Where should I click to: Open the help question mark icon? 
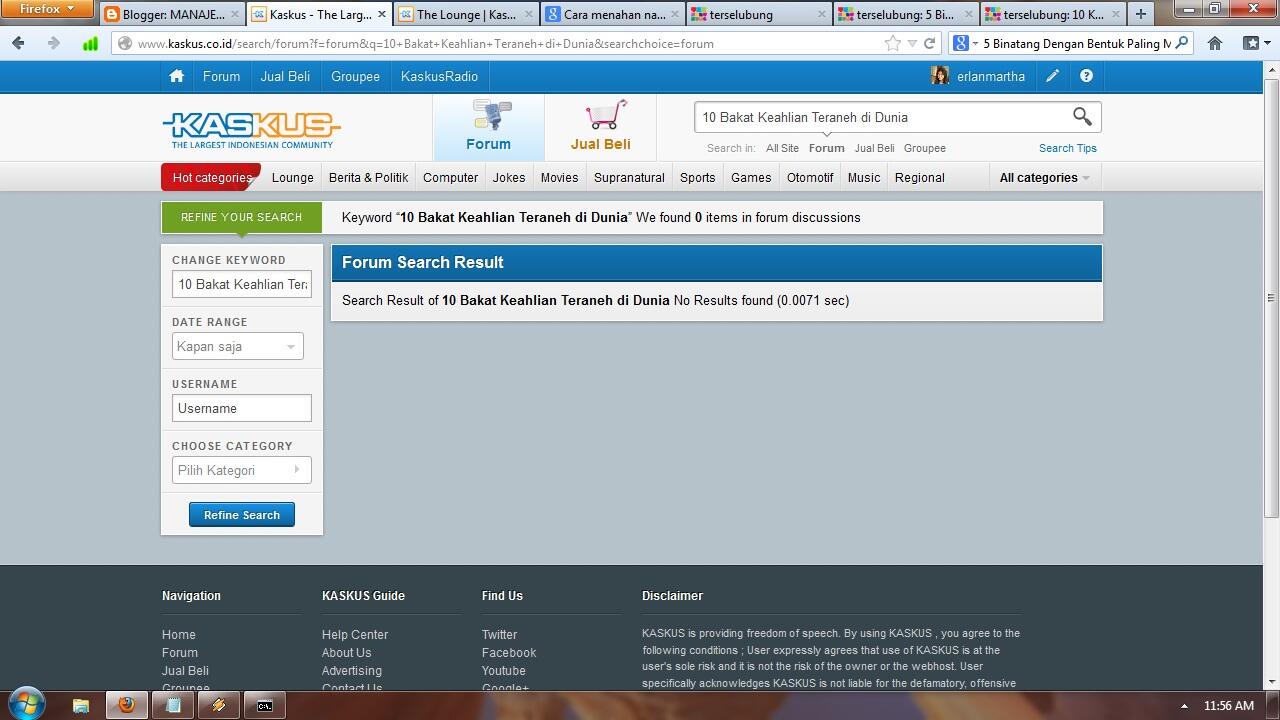[1086, 76]
